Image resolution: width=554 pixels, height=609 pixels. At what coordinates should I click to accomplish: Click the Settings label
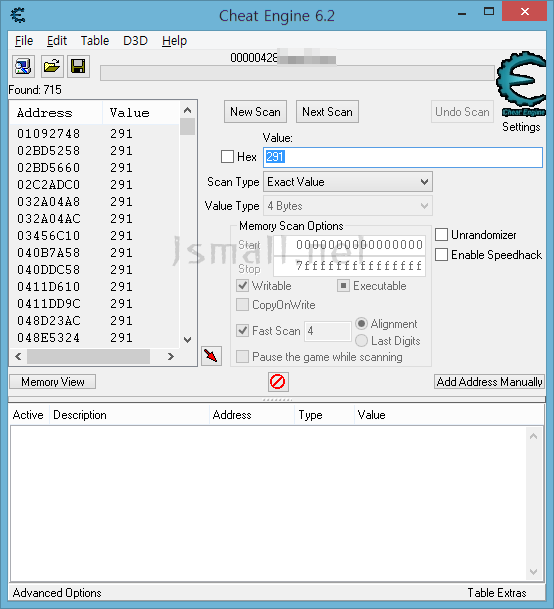tap(521, 127)
